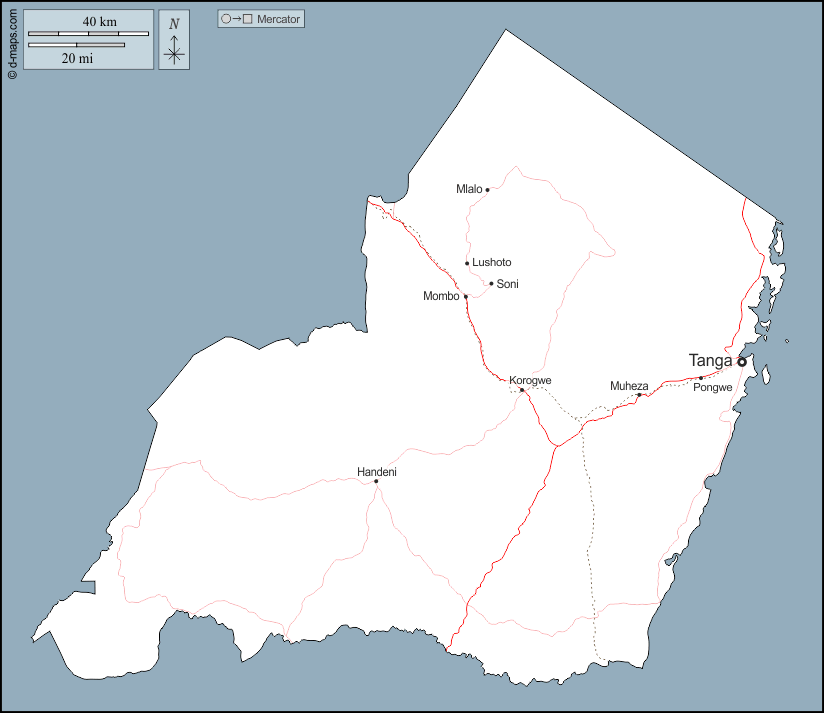
Task: Click the Pongwe town dot marker
Action: (x=701, y=378)
